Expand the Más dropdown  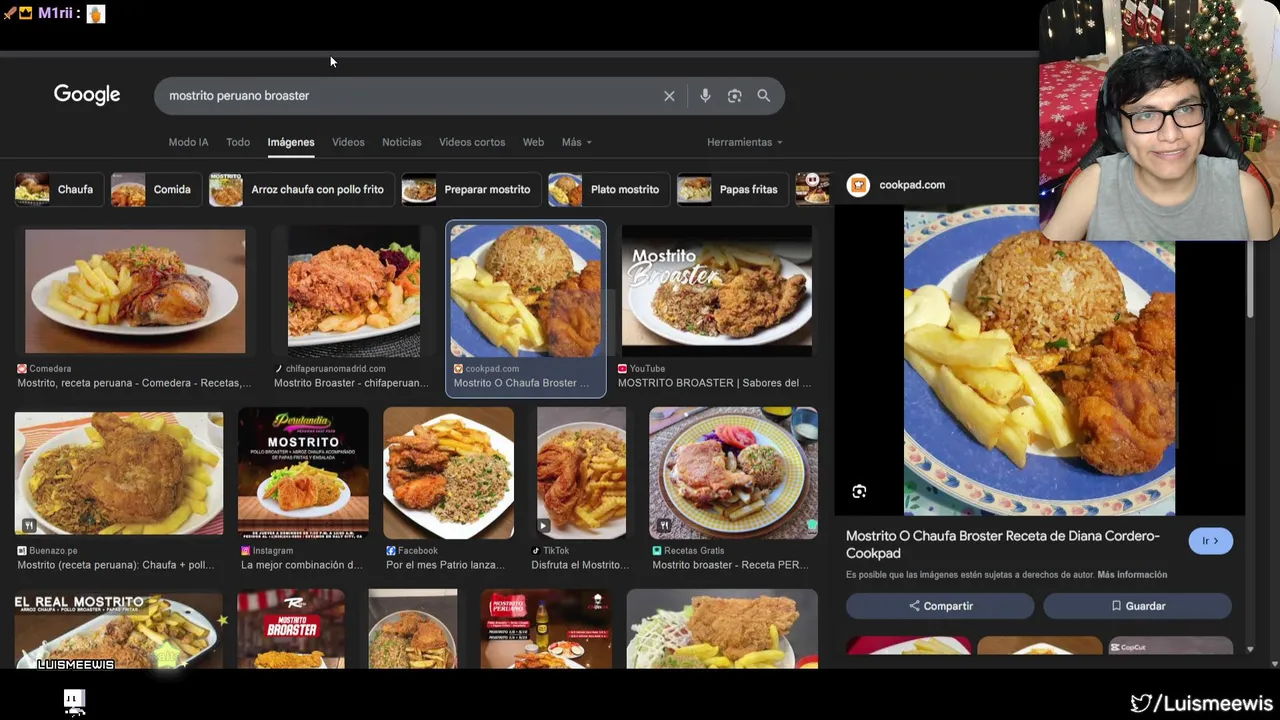click(x=576, y=142)
